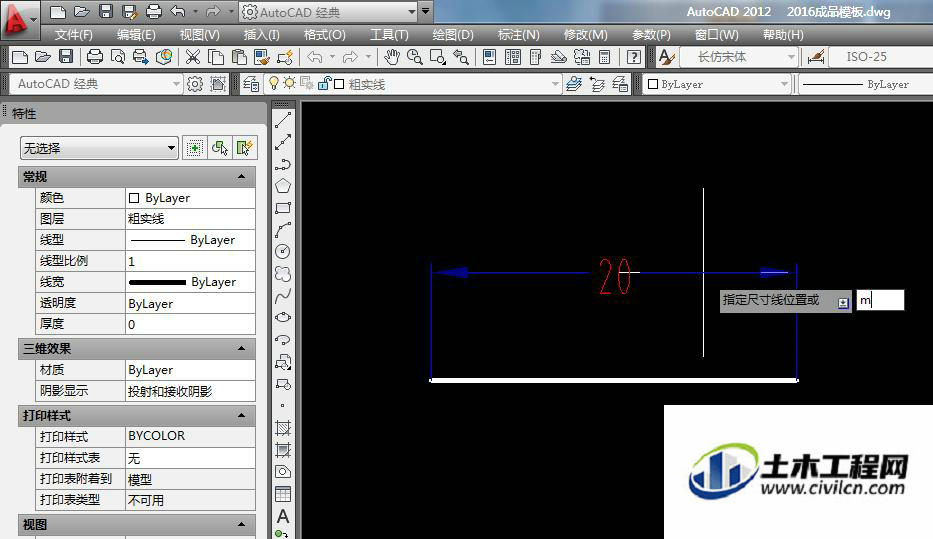Collapse the 常规 section

pyautogui.click(x=241, y=177)
